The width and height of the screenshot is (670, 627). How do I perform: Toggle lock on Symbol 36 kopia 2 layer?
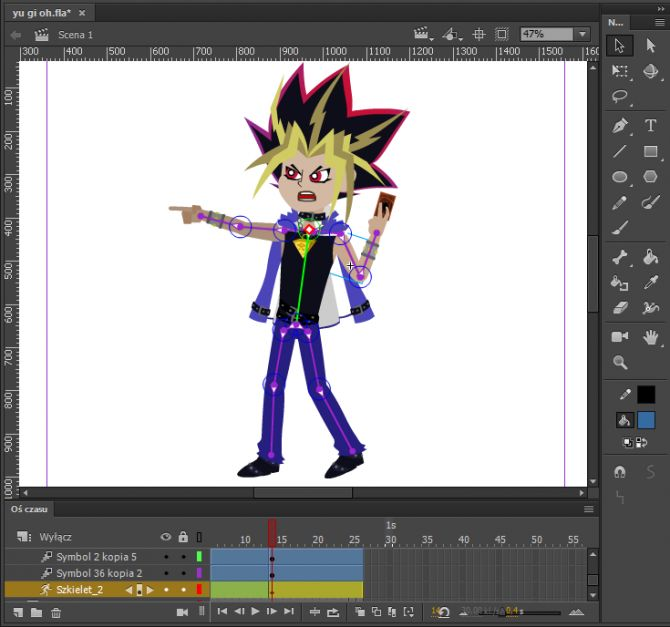click(x=183, y=573)
